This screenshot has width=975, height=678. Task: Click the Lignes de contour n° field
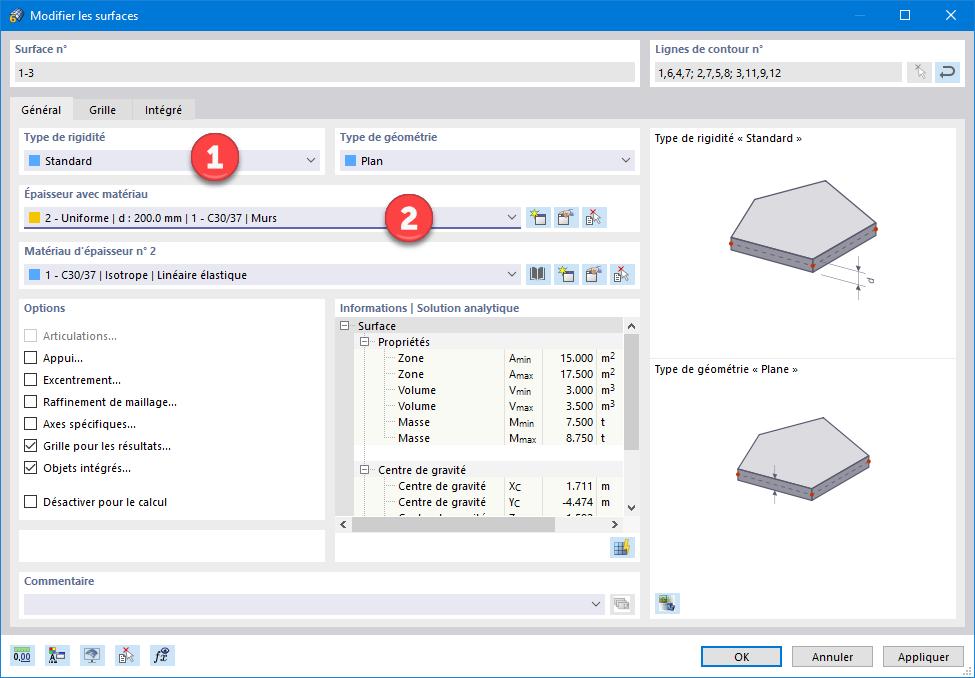click(x=778, y=73)
